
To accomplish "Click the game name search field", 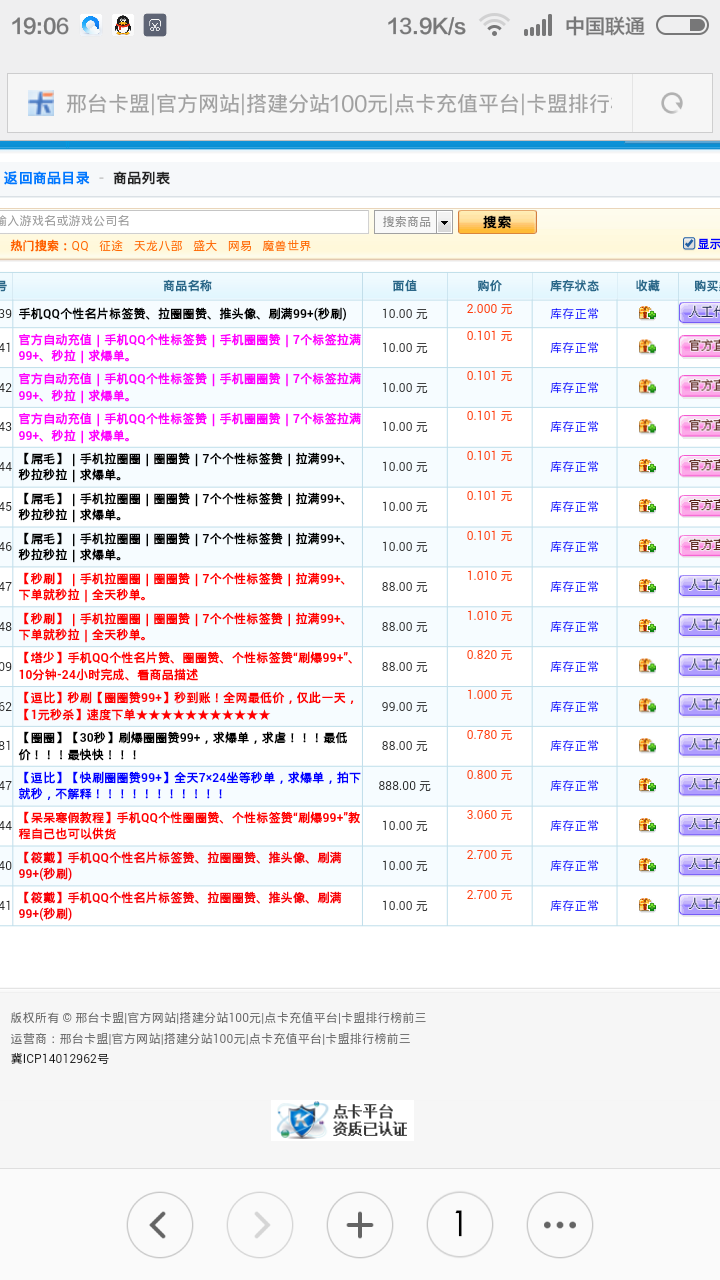I will (x=184, y=222).
